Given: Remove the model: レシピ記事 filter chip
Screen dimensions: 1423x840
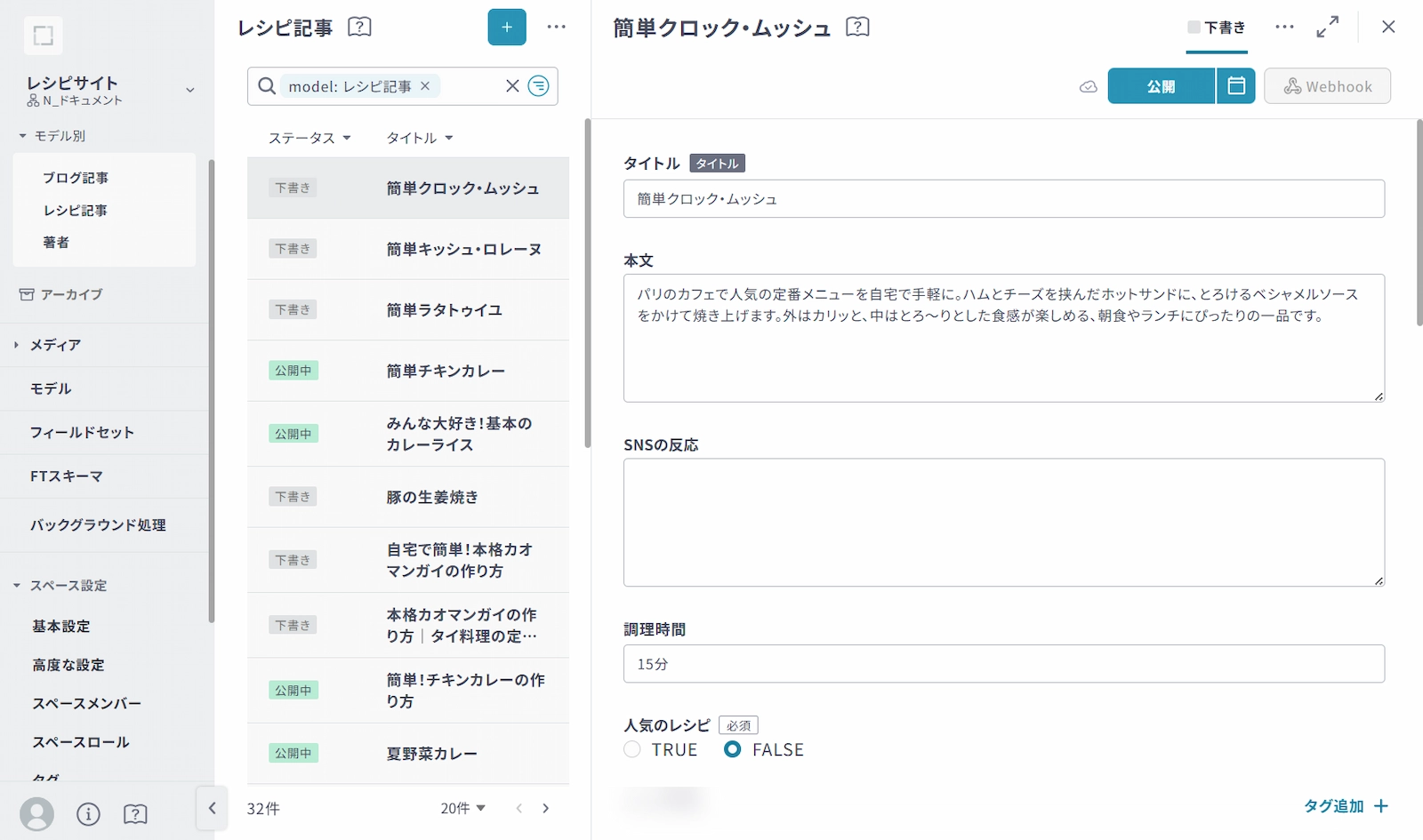Looking at the screenshot, I should click(x=425, y=86).
